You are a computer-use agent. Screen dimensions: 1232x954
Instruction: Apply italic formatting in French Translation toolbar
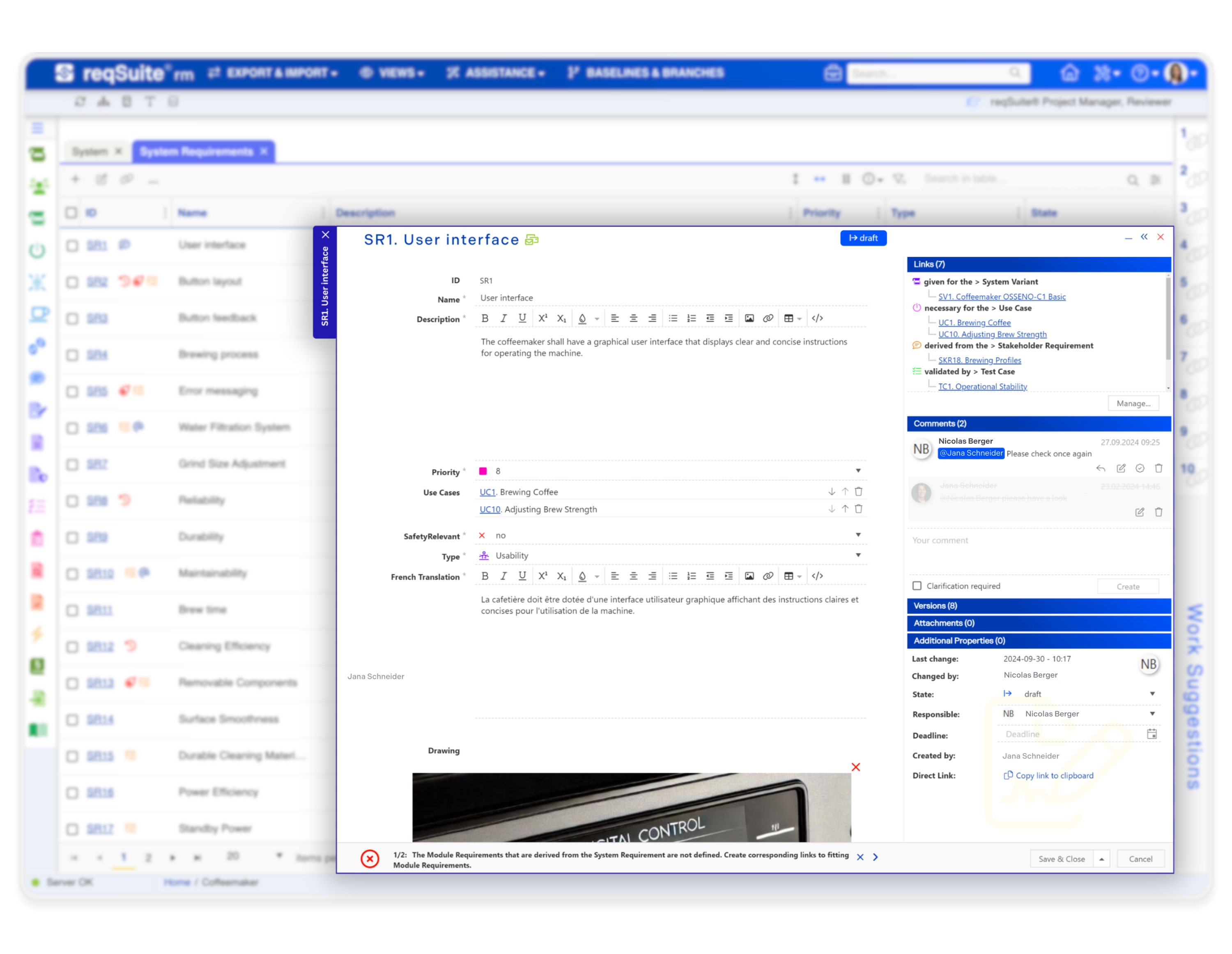504,575
